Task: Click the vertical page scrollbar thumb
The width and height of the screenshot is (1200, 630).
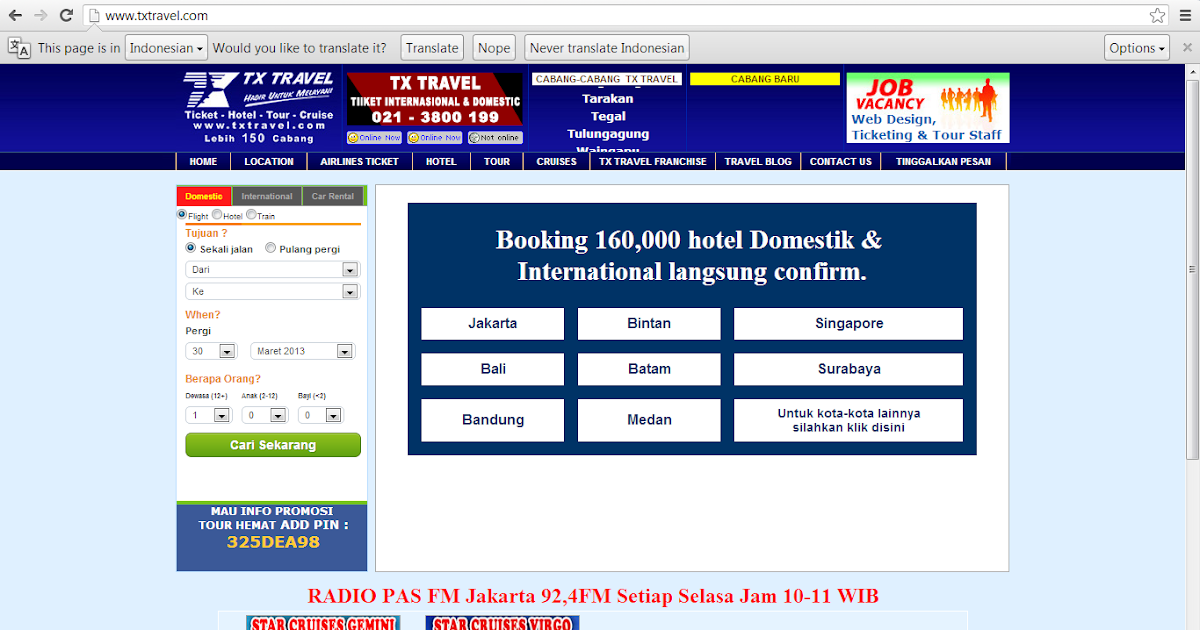Action: pyautogui.click(x=1191, y=270)
